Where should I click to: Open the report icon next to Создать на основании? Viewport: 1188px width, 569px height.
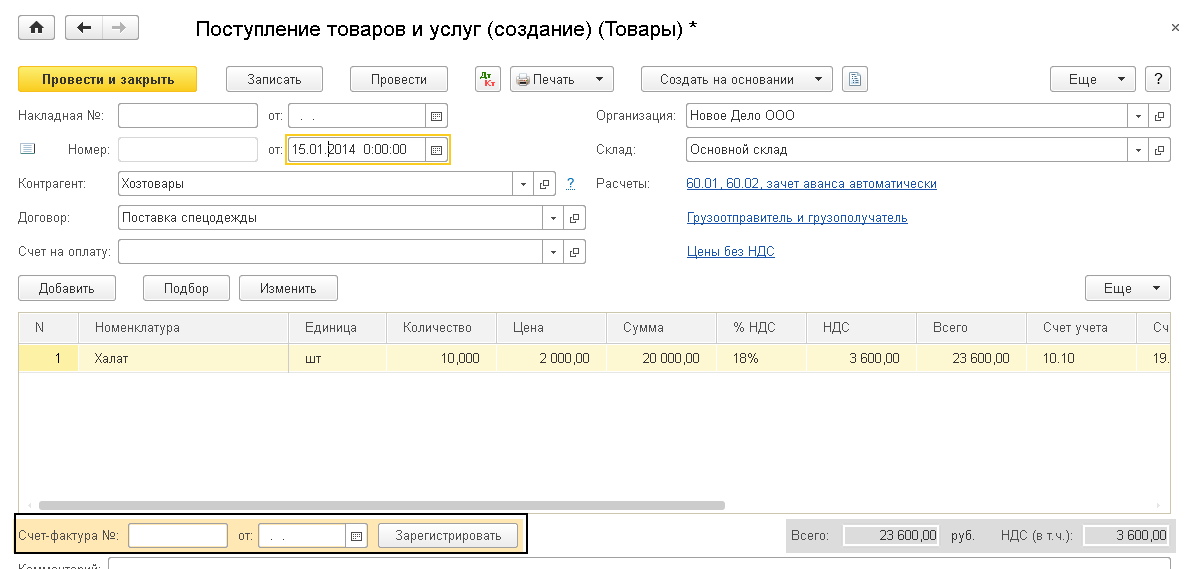click(x=855, y=79)
